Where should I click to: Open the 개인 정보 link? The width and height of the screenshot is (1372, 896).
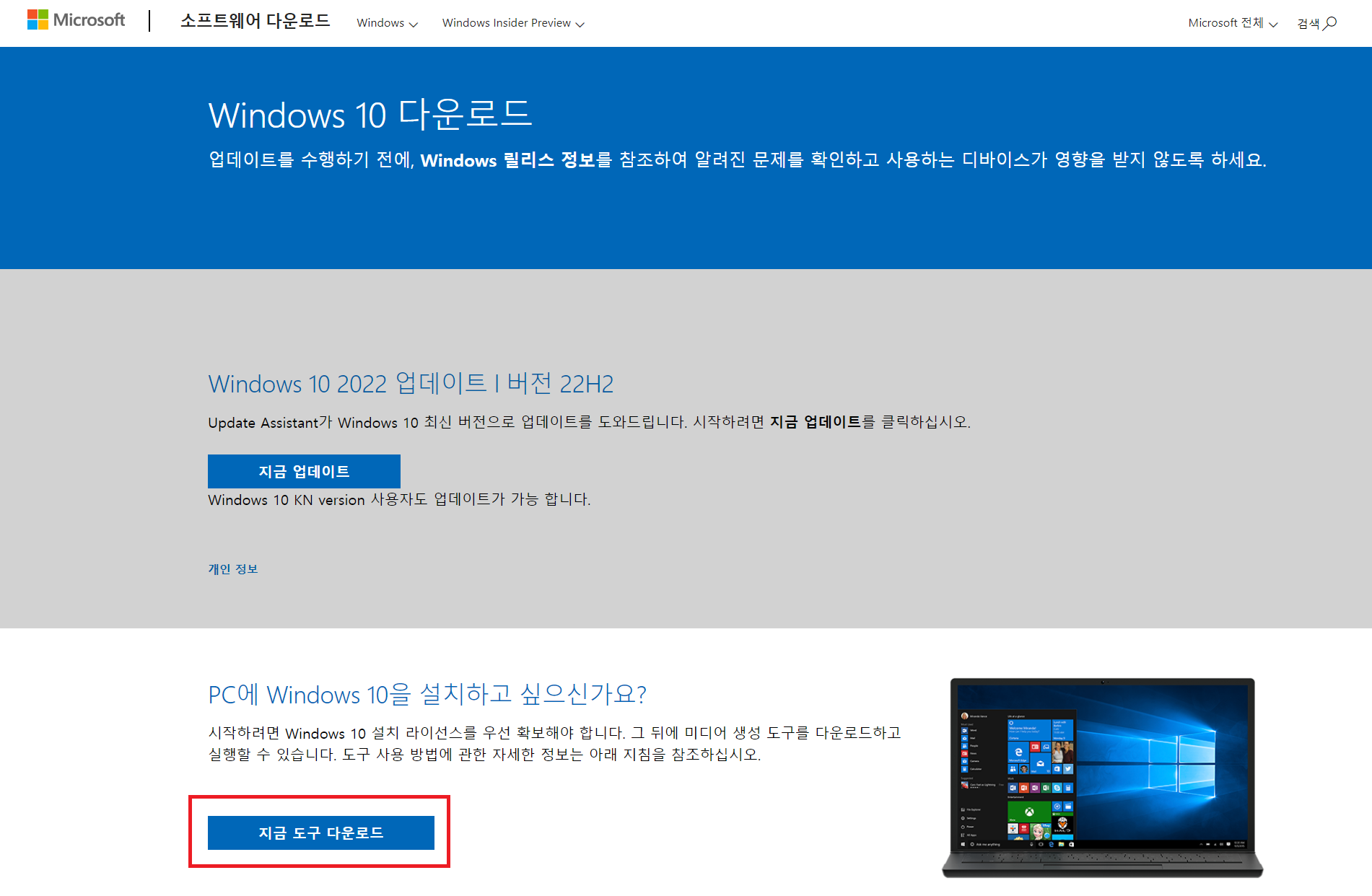tap(233, 569)
